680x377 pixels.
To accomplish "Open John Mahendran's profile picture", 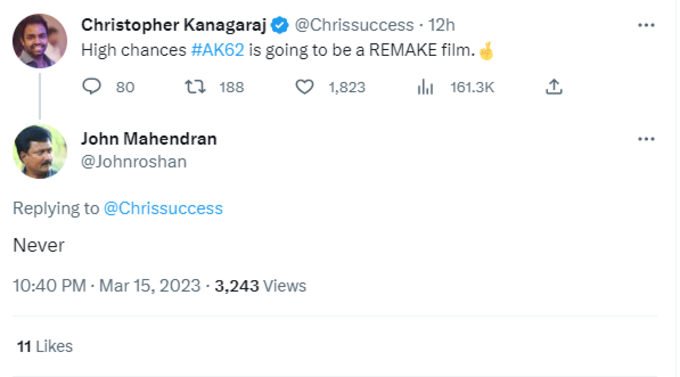I will 40,152.
